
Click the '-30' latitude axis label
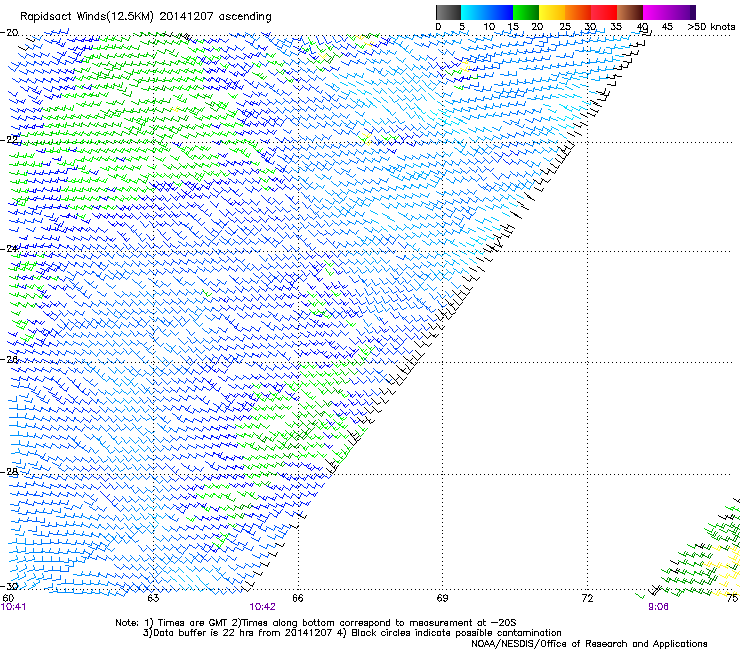(x=9, y=586)
